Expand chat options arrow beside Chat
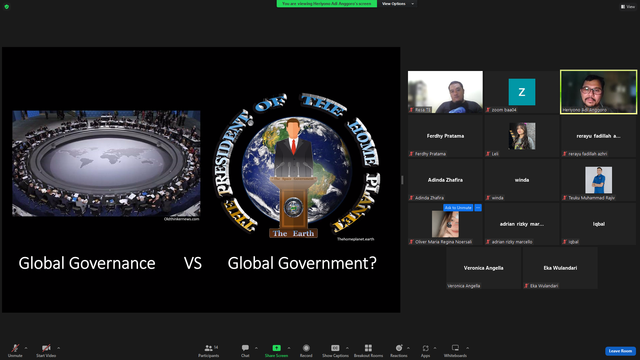 point(256,348)
